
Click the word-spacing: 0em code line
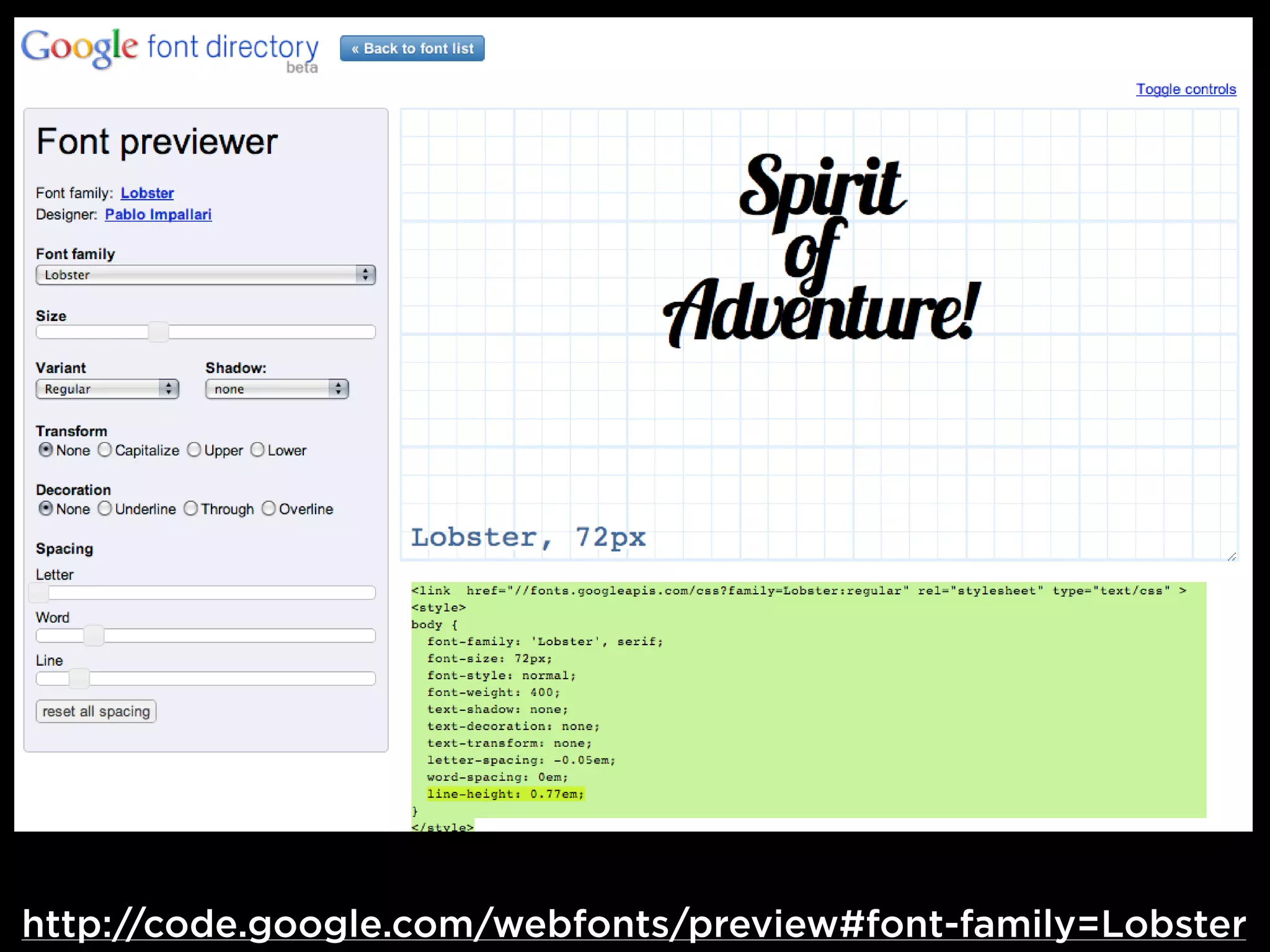click(497, 777)
